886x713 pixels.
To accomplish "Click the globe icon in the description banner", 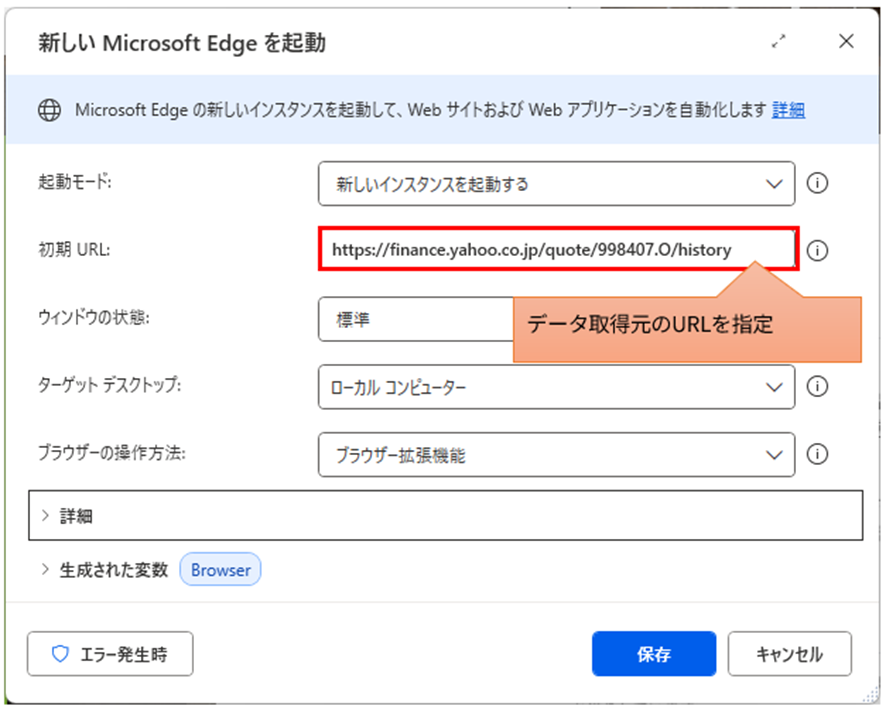I will pyautogui.click(x=49, y=110).
